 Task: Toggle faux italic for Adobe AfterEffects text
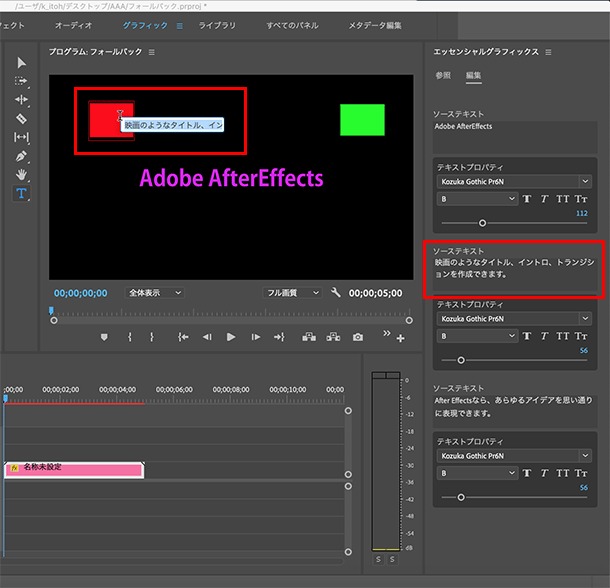[x=544, y=199]
